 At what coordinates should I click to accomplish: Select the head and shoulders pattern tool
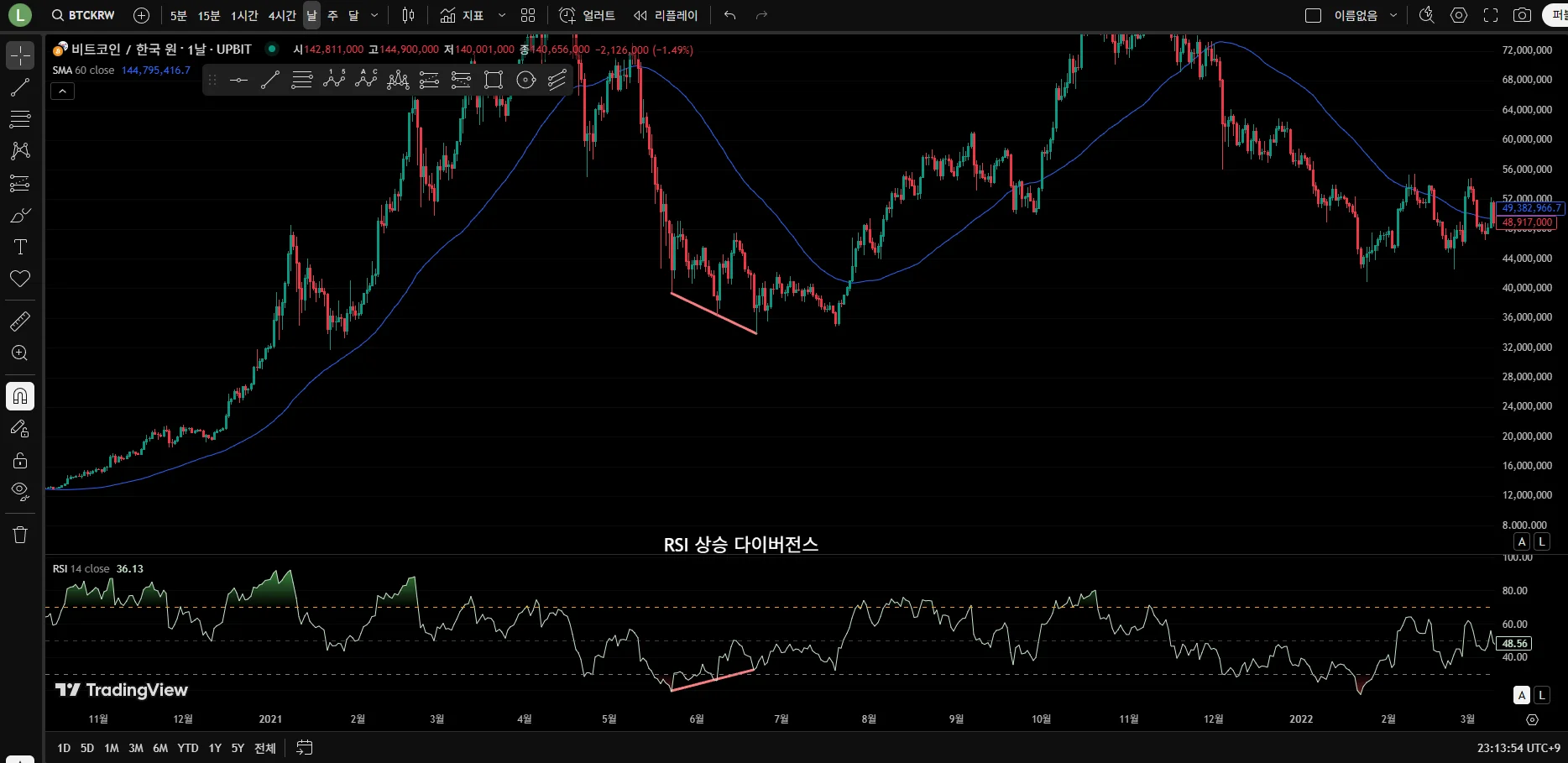tap(398, 80)
